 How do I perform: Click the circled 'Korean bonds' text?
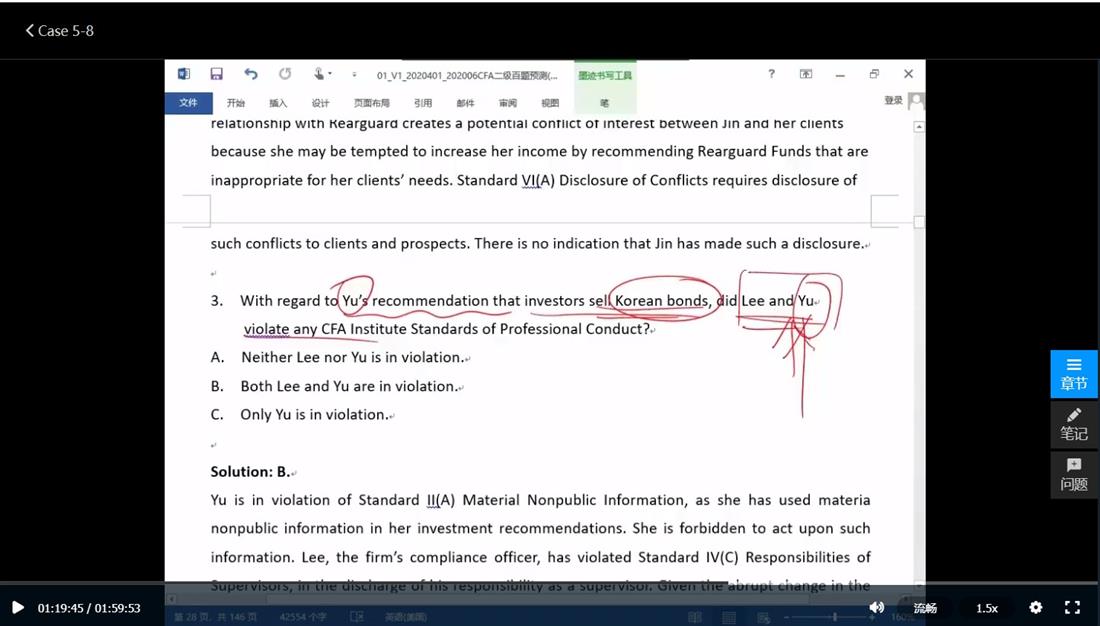tap(661, 301)
